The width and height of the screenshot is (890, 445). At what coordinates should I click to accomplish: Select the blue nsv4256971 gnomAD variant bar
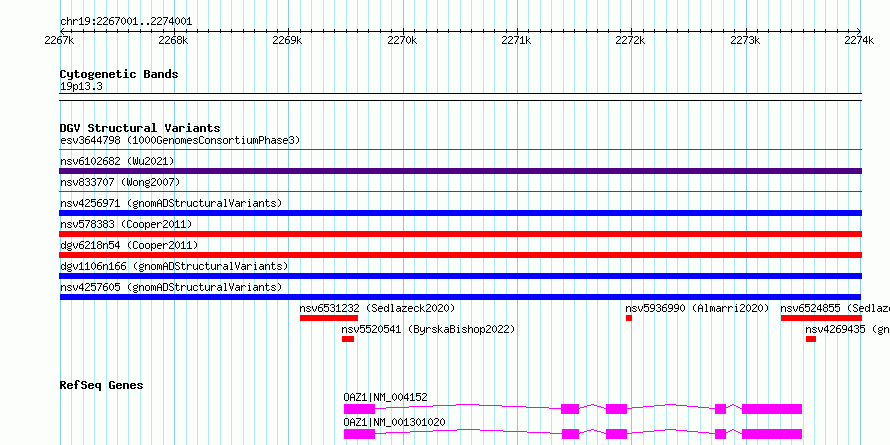click(x=460, y=213)
